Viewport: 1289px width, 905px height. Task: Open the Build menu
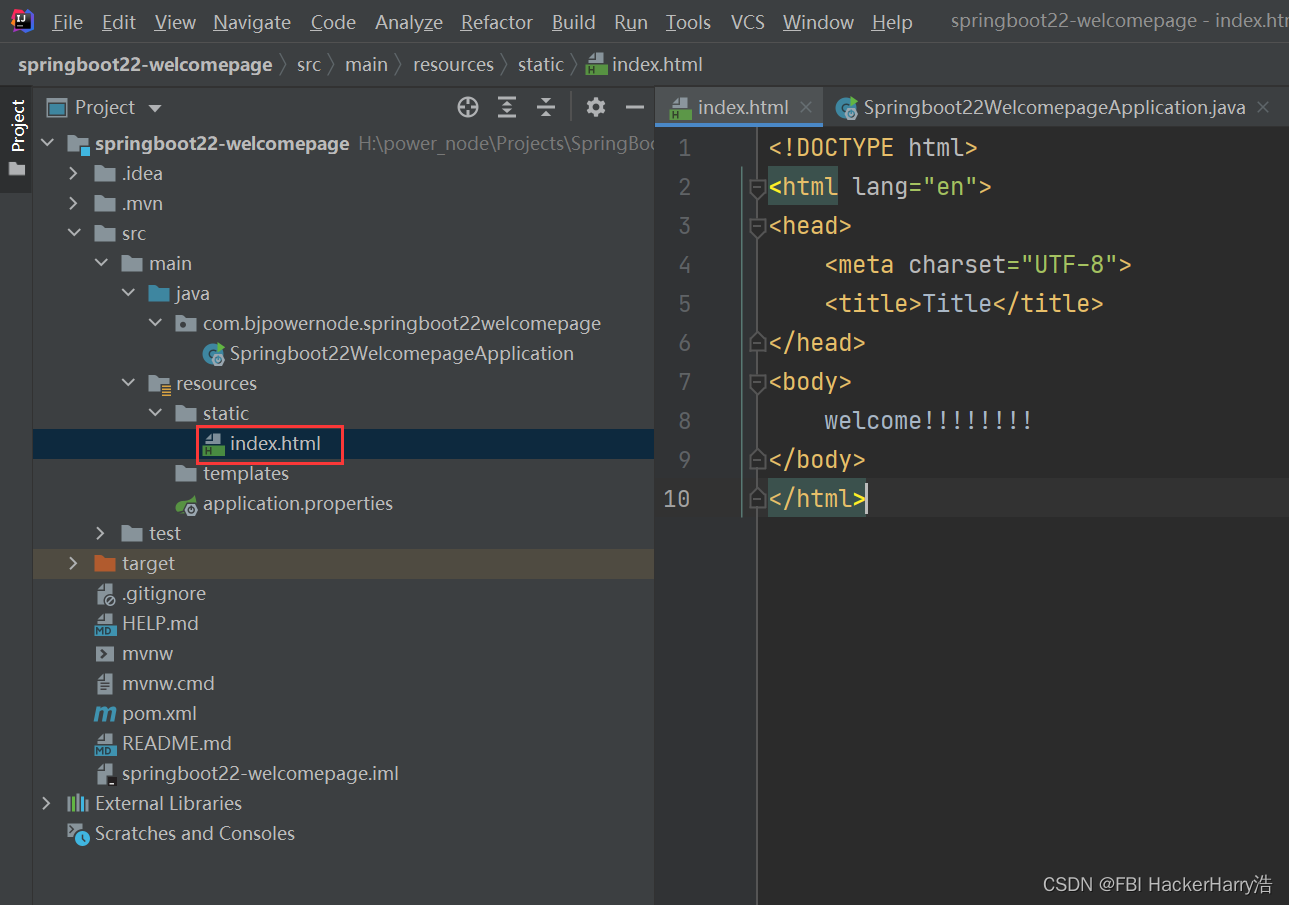click(x=574, y=22)
